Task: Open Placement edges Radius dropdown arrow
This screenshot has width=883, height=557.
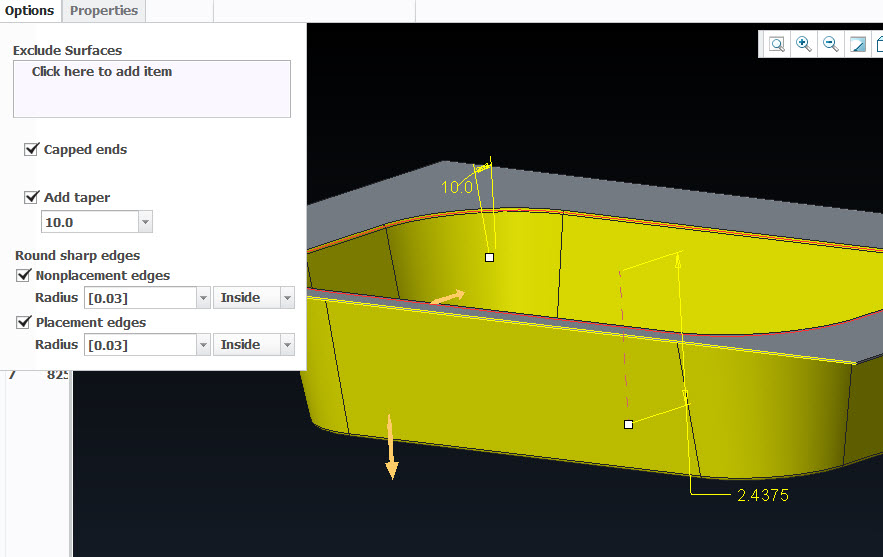Action: pos(203,345)
